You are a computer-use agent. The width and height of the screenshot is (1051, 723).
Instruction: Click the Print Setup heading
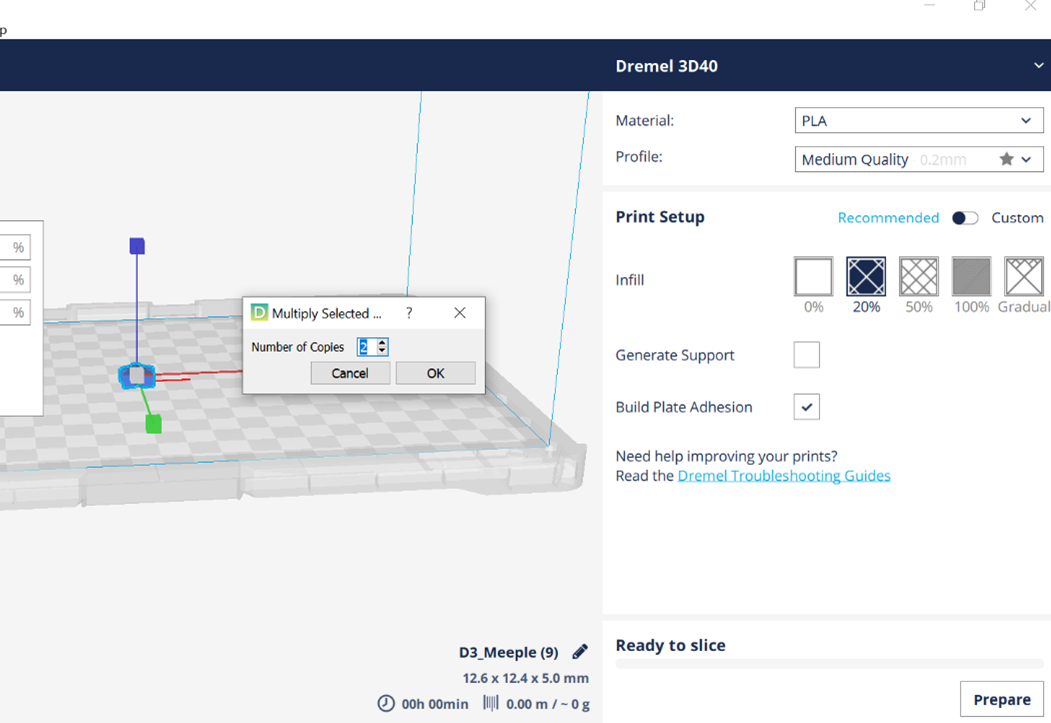tap(660, 217)
